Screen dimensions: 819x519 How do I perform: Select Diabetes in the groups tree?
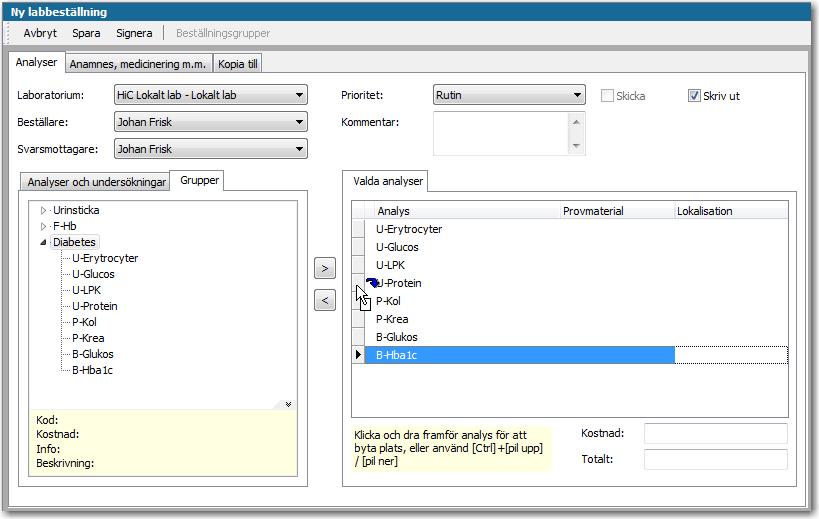click(x=74, y=242)
